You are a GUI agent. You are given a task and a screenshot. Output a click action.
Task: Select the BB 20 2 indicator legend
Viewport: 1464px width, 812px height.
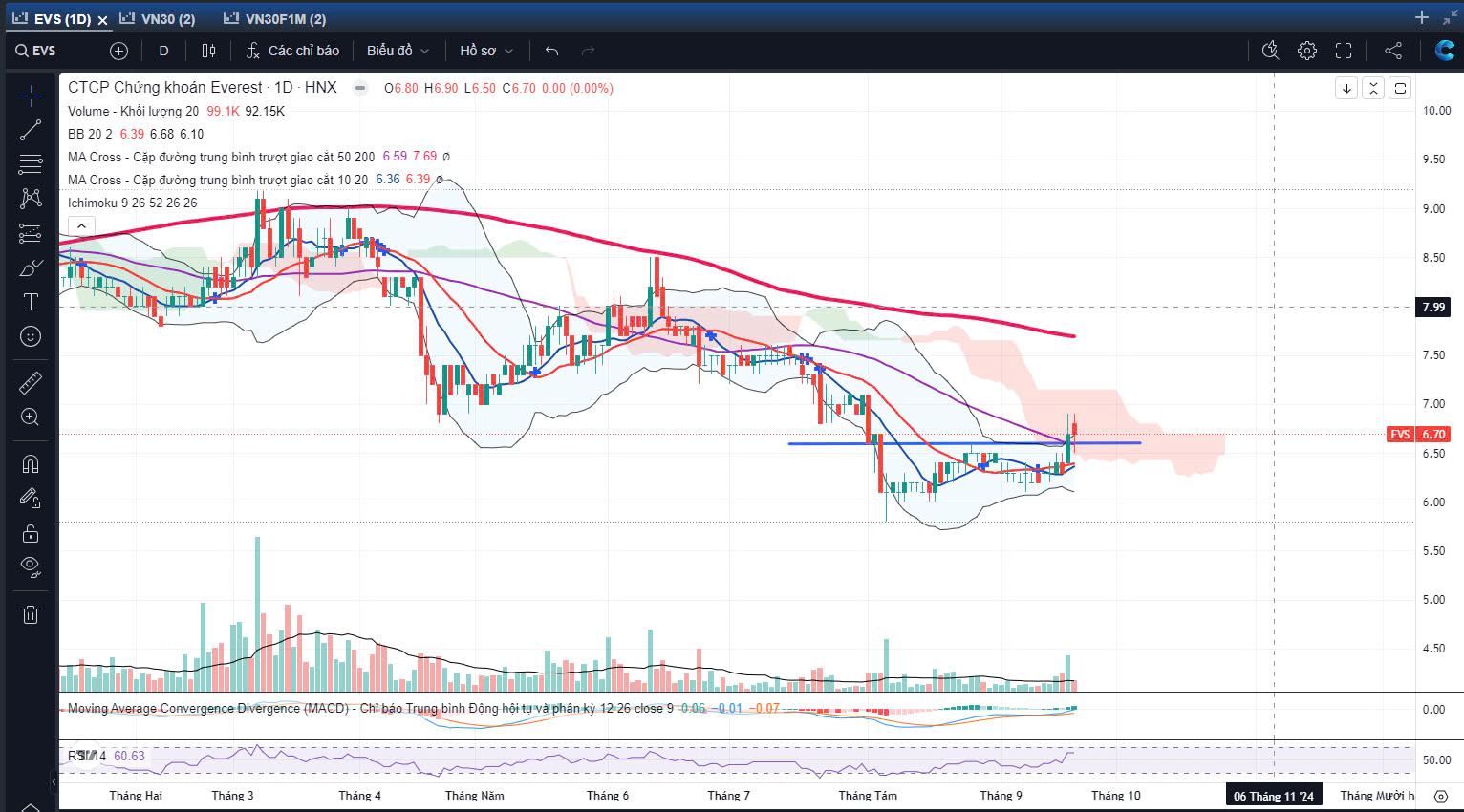[x=90, y=134]
